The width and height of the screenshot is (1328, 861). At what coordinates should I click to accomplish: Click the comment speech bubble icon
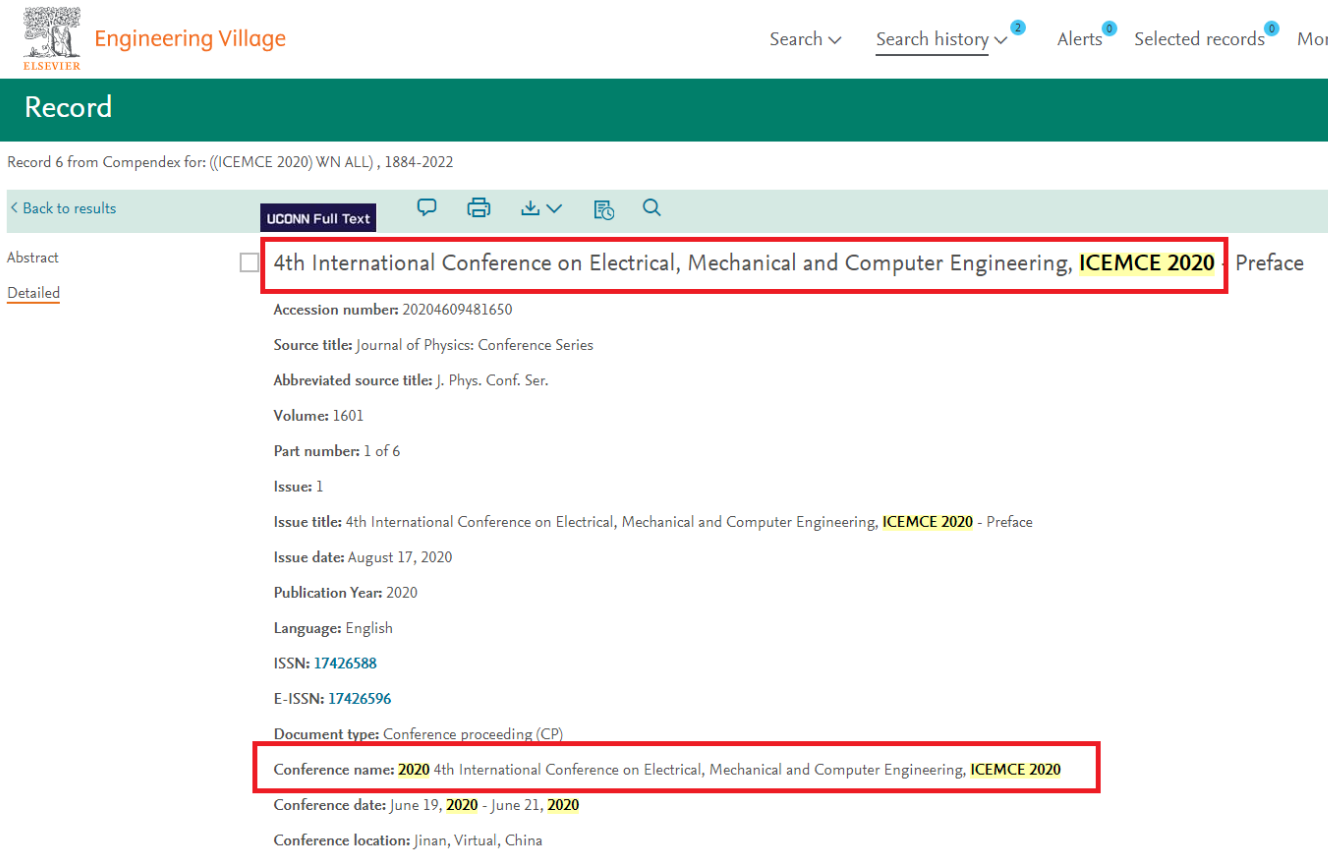pyautogui.click(x=427, y=208)
